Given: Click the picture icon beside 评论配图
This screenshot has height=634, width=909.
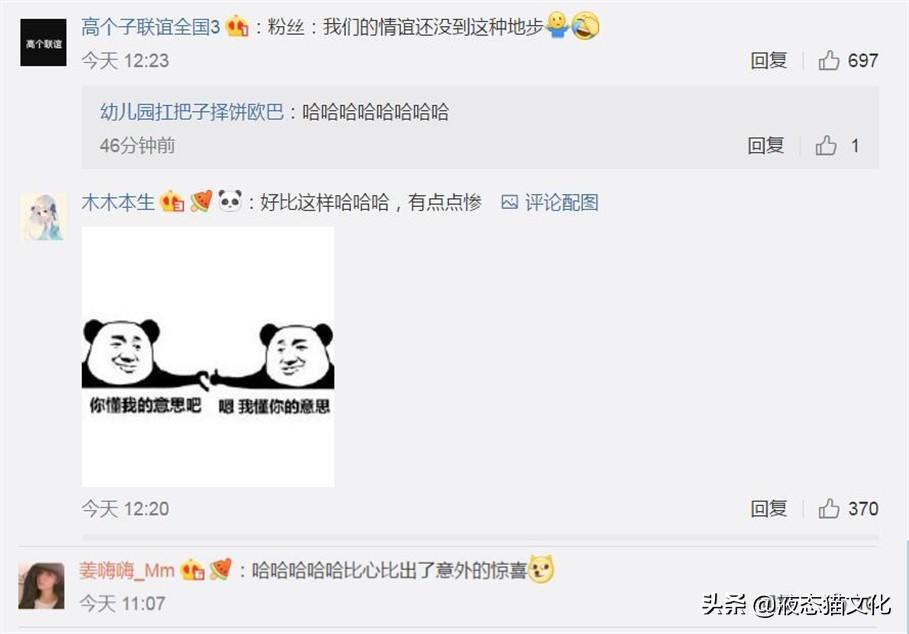Looking at the screenshot, I should 509,202.
